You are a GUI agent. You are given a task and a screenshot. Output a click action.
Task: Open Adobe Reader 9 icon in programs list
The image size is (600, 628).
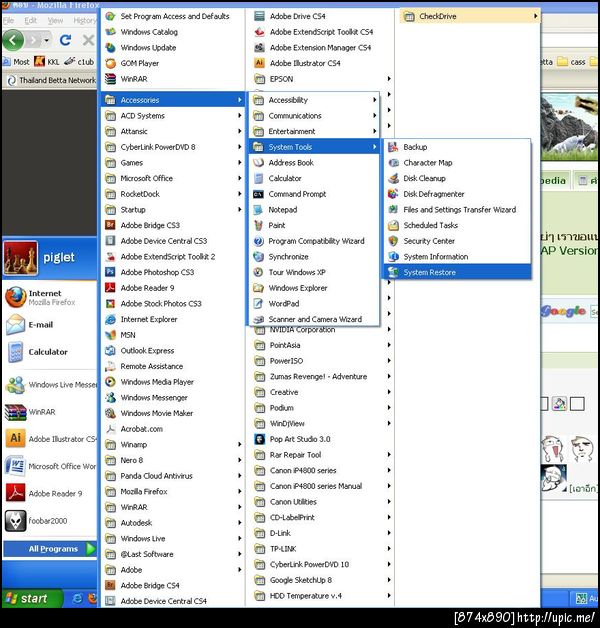click(x=110, y=288)
